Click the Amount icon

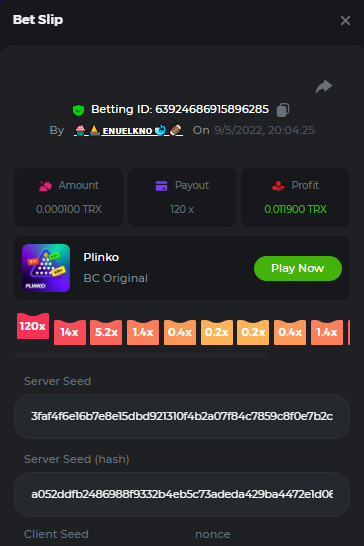click(x=45, y=186)
